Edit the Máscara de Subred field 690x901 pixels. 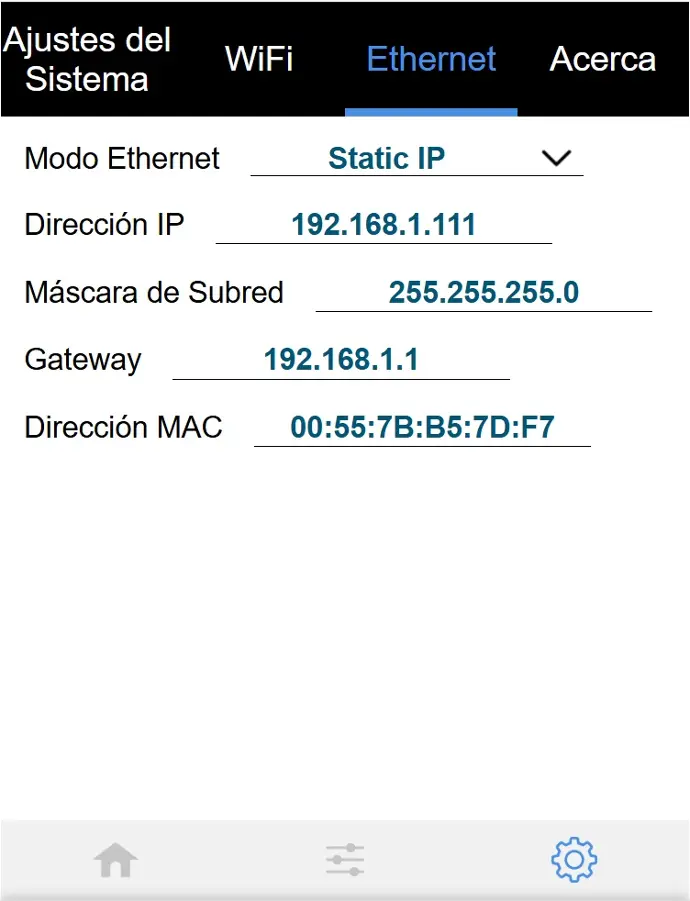[484, 292]
